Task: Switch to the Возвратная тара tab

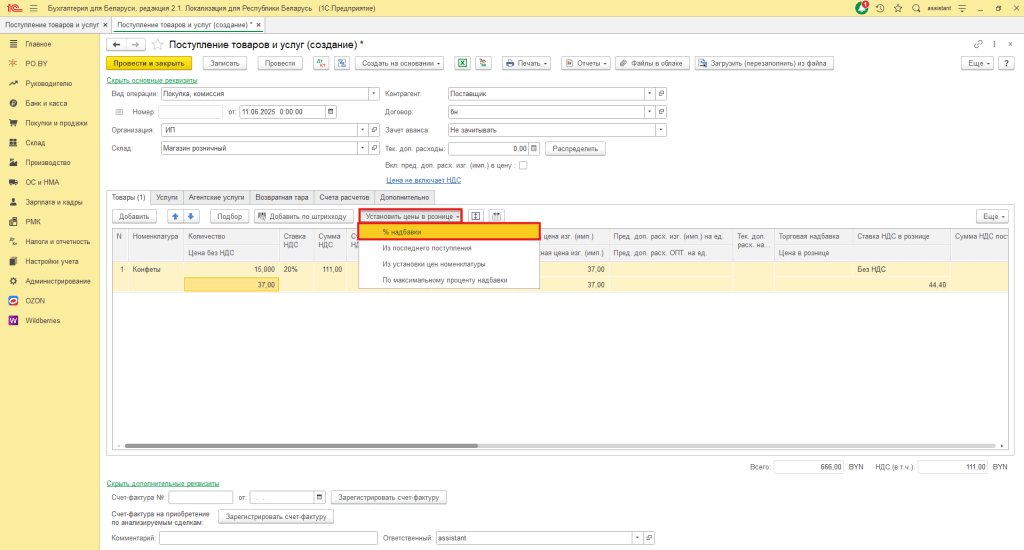Action: coord(281,197)
